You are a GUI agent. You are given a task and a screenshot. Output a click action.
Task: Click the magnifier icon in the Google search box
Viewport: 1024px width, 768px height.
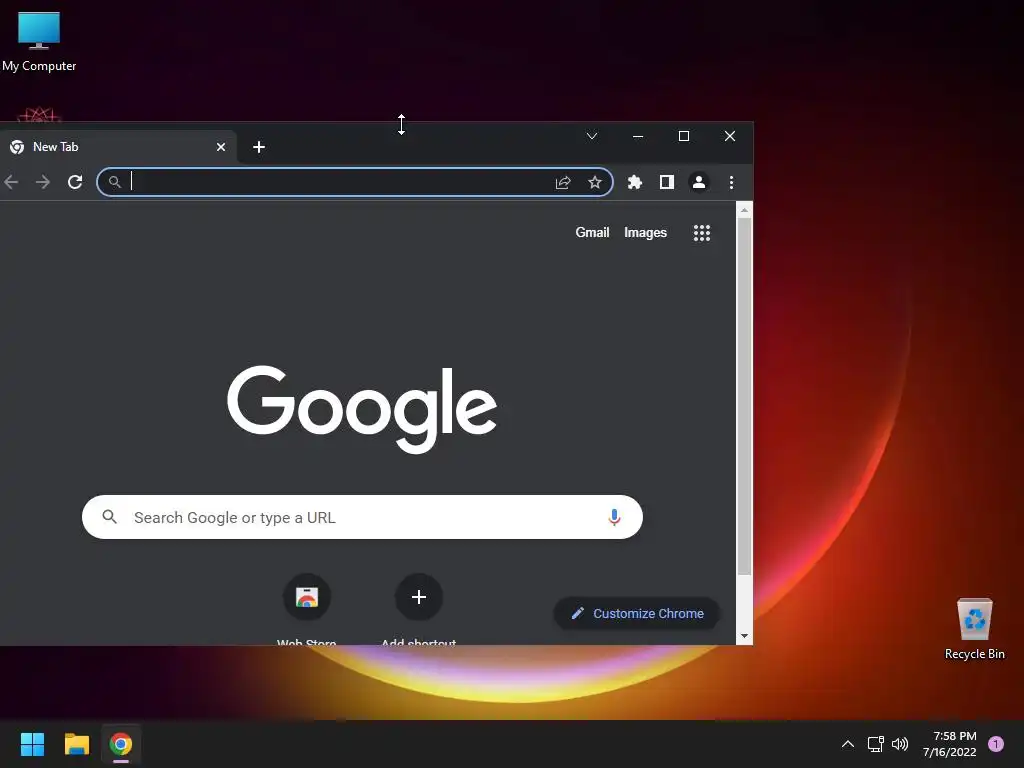(110, 517)
